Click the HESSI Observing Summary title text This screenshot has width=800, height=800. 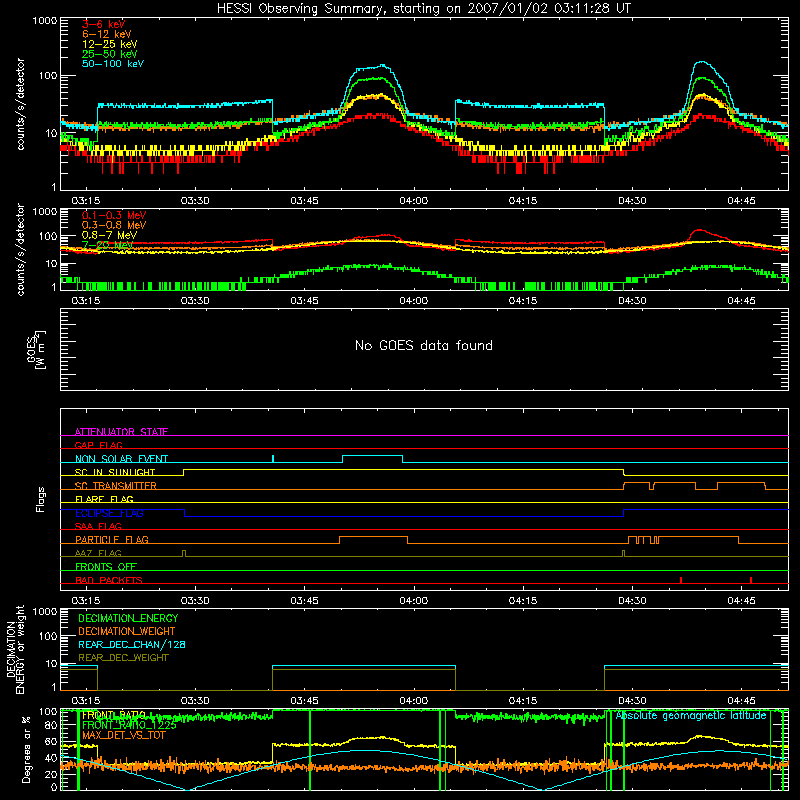(424, 8)
